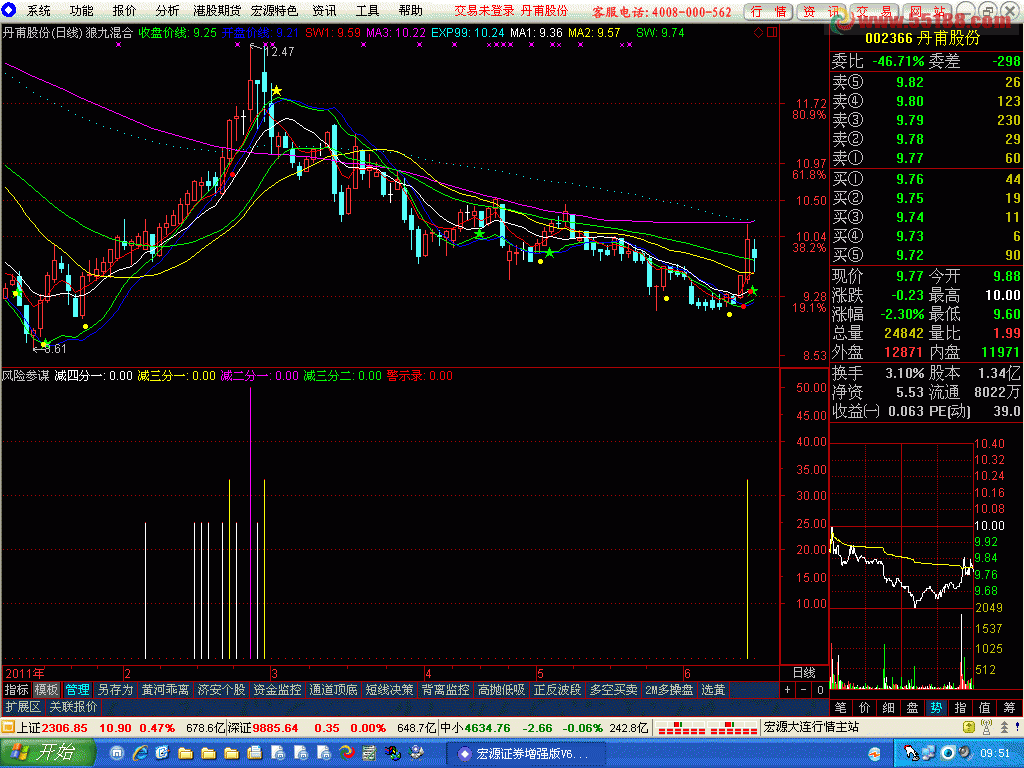Viewport: 1024px width, 768px height.
Task: Select the 指 tab in quote panel
Action: [x=961, y=707]
